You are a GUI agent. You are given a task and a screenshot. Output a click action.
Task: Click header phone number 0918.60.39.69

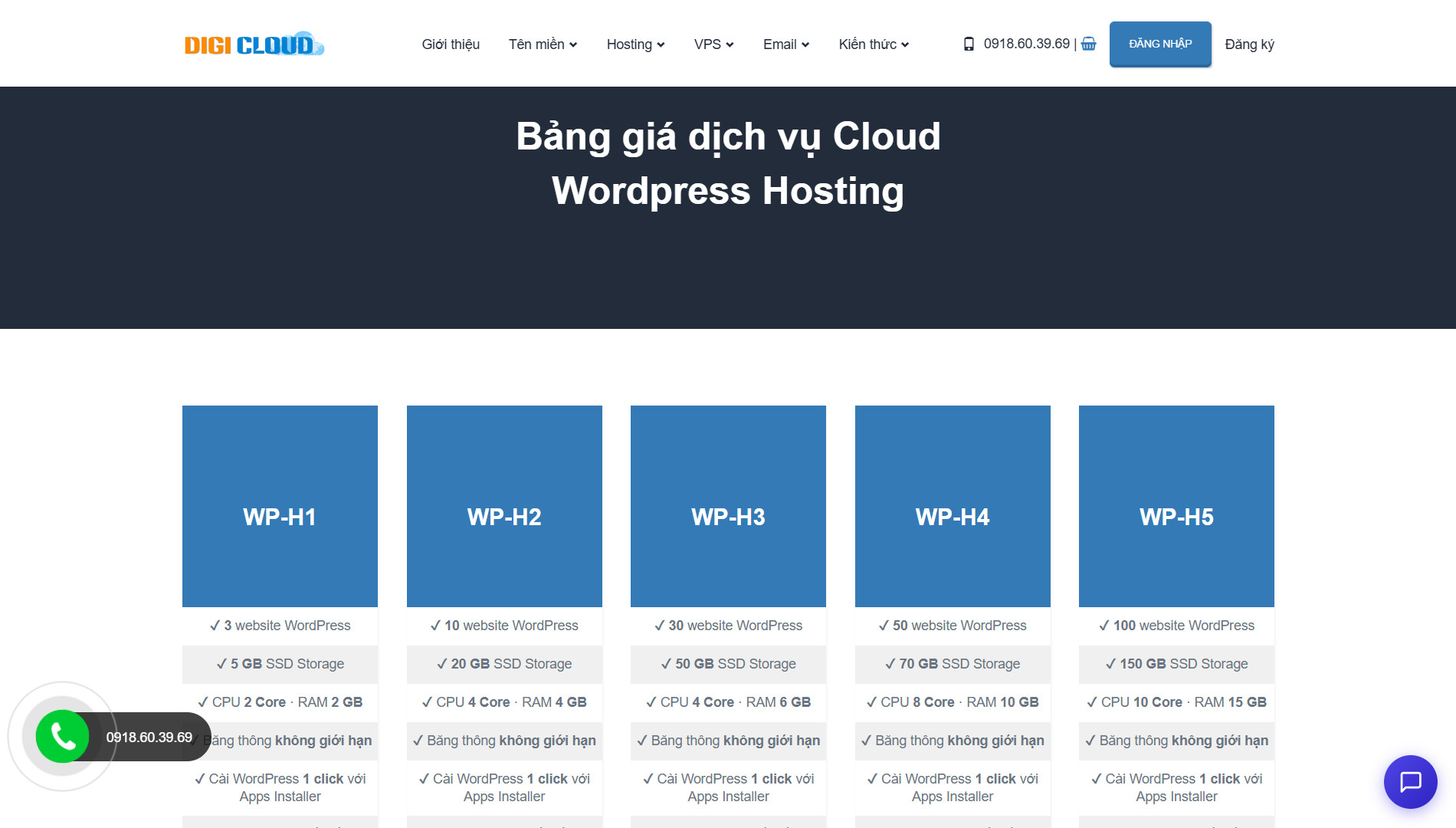point(1027,44)
